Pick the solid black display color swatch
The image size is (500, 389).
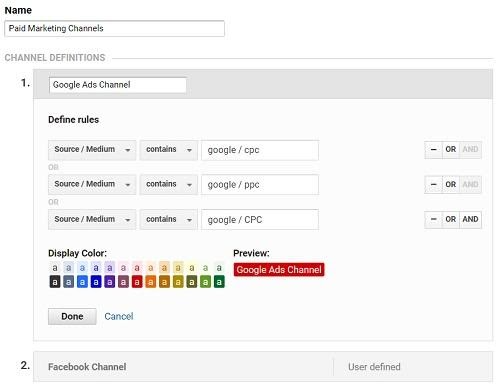click(x=55, y=282)
